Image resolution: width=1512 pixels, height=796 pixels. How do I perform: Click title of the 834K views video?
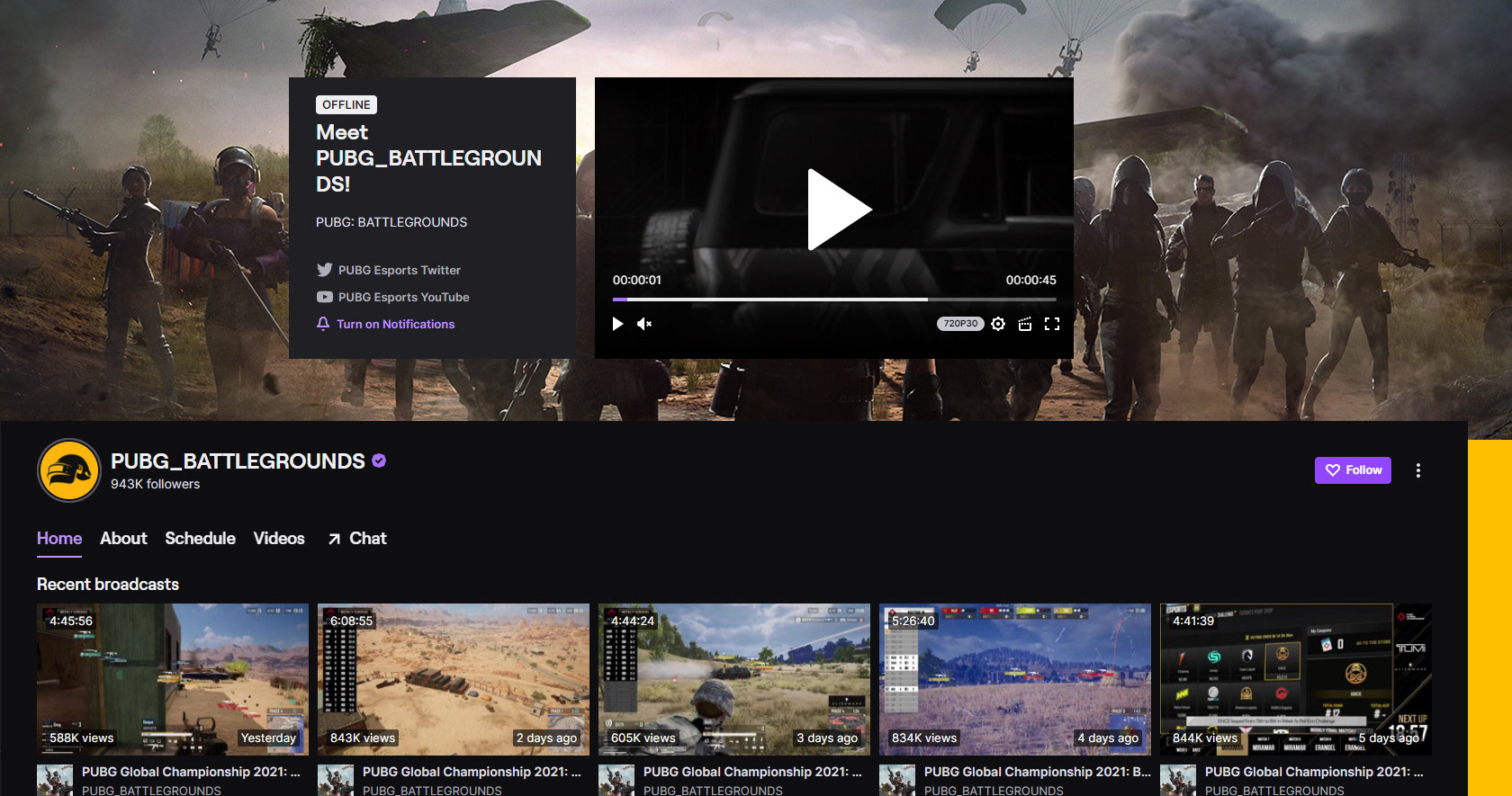[1038, 772]
